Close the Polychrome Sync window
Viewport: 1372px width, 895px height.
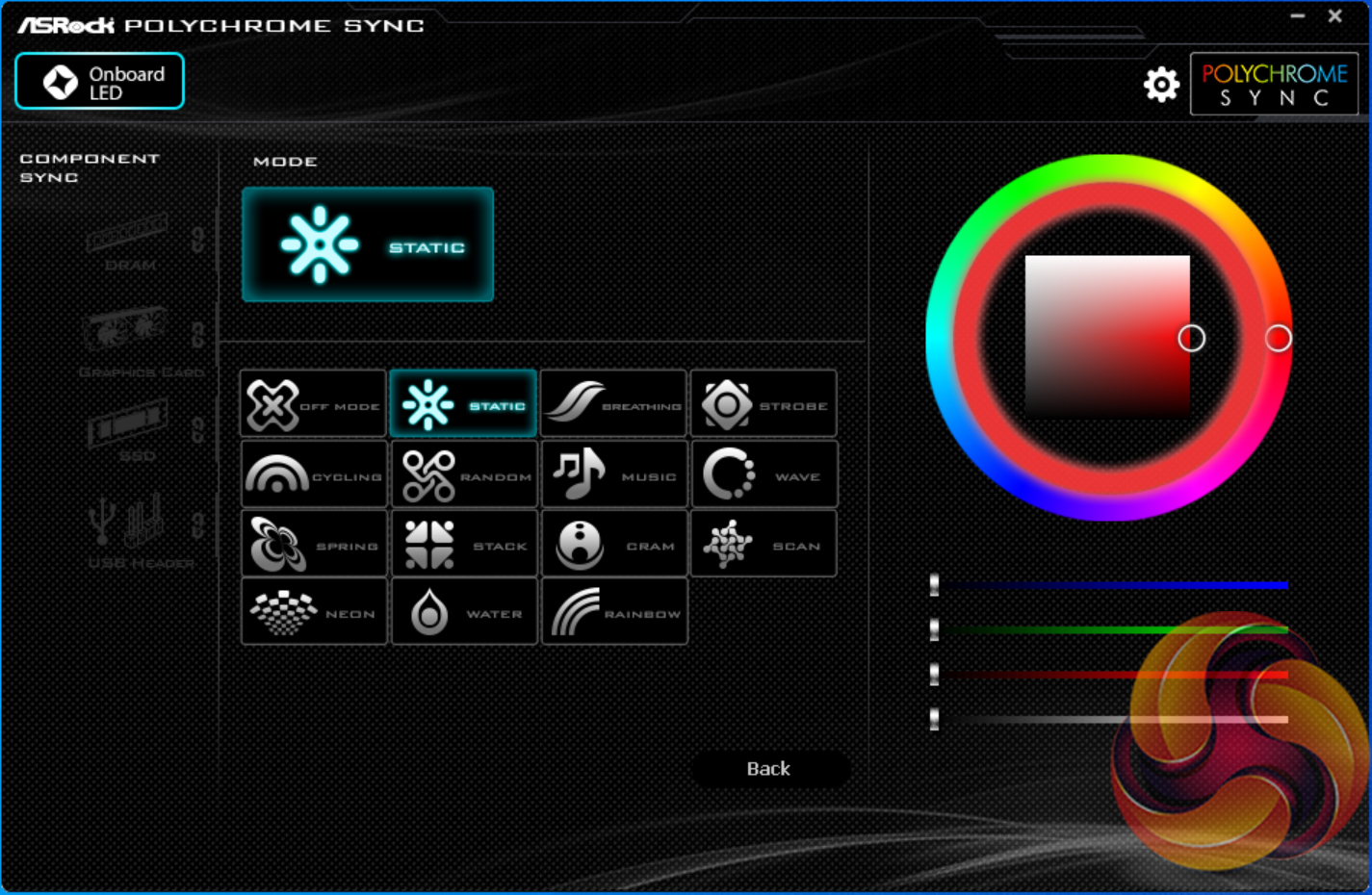[1334, 16]
